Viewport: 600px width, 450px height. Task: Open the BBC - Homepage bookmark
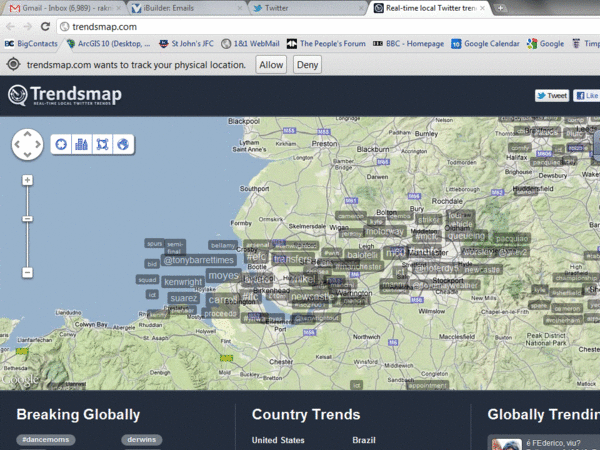408,44
